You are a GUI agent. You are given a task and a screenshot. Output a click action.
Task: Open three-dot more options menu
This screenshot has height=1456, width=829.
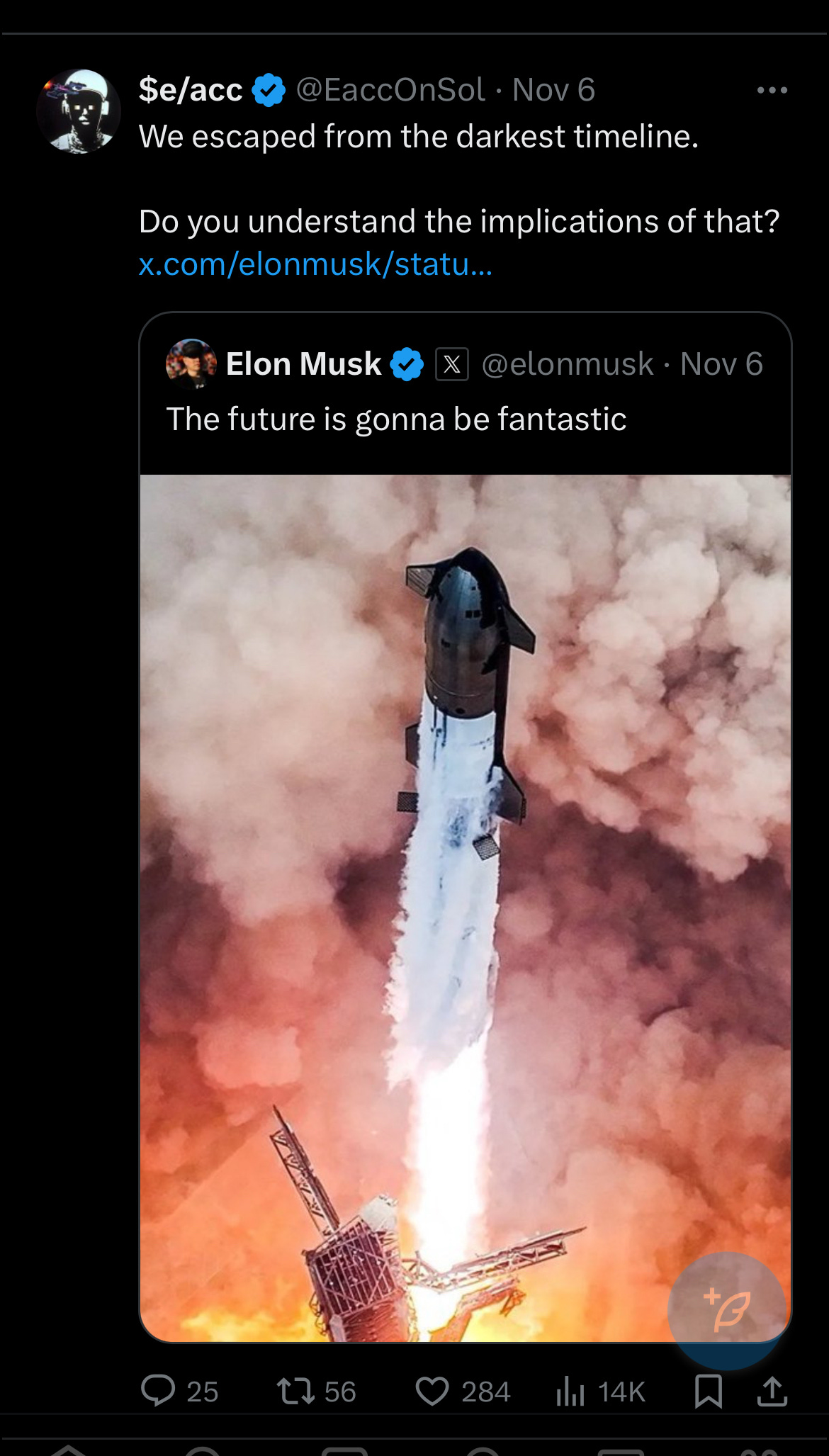click(772, 90)
